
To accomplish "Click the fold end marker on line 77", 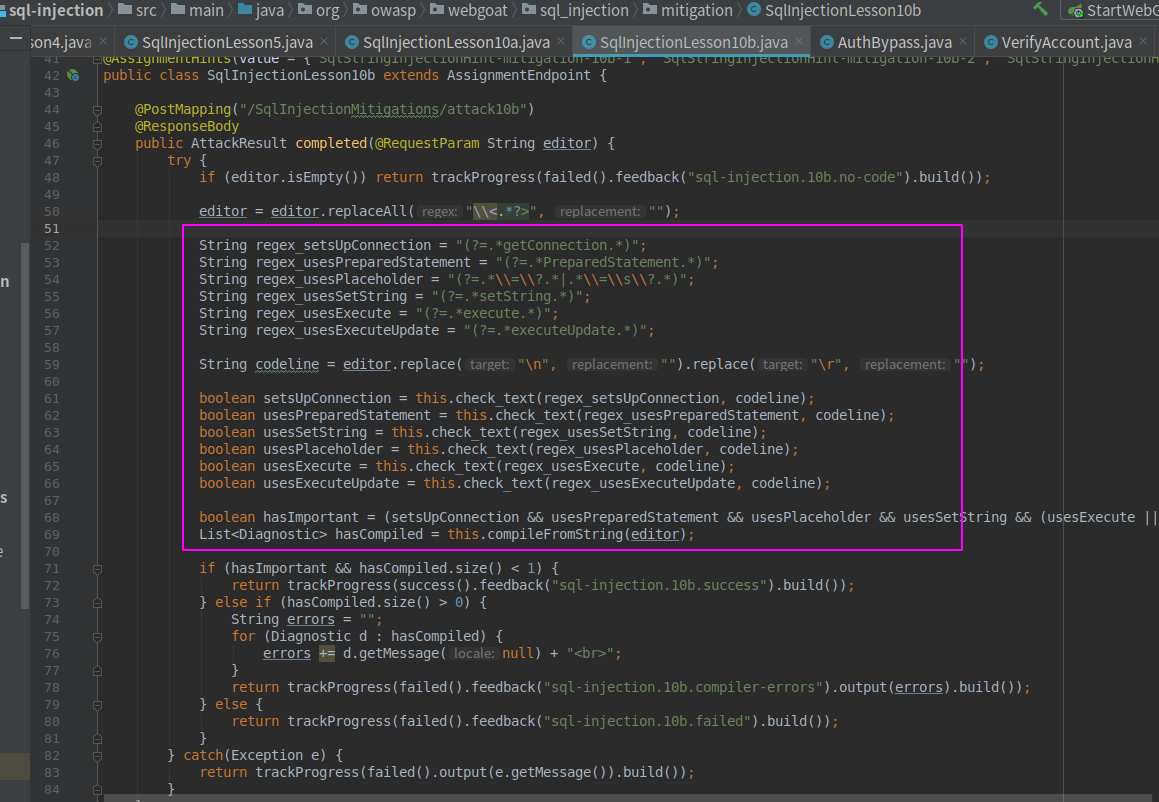I will (97, 670).
